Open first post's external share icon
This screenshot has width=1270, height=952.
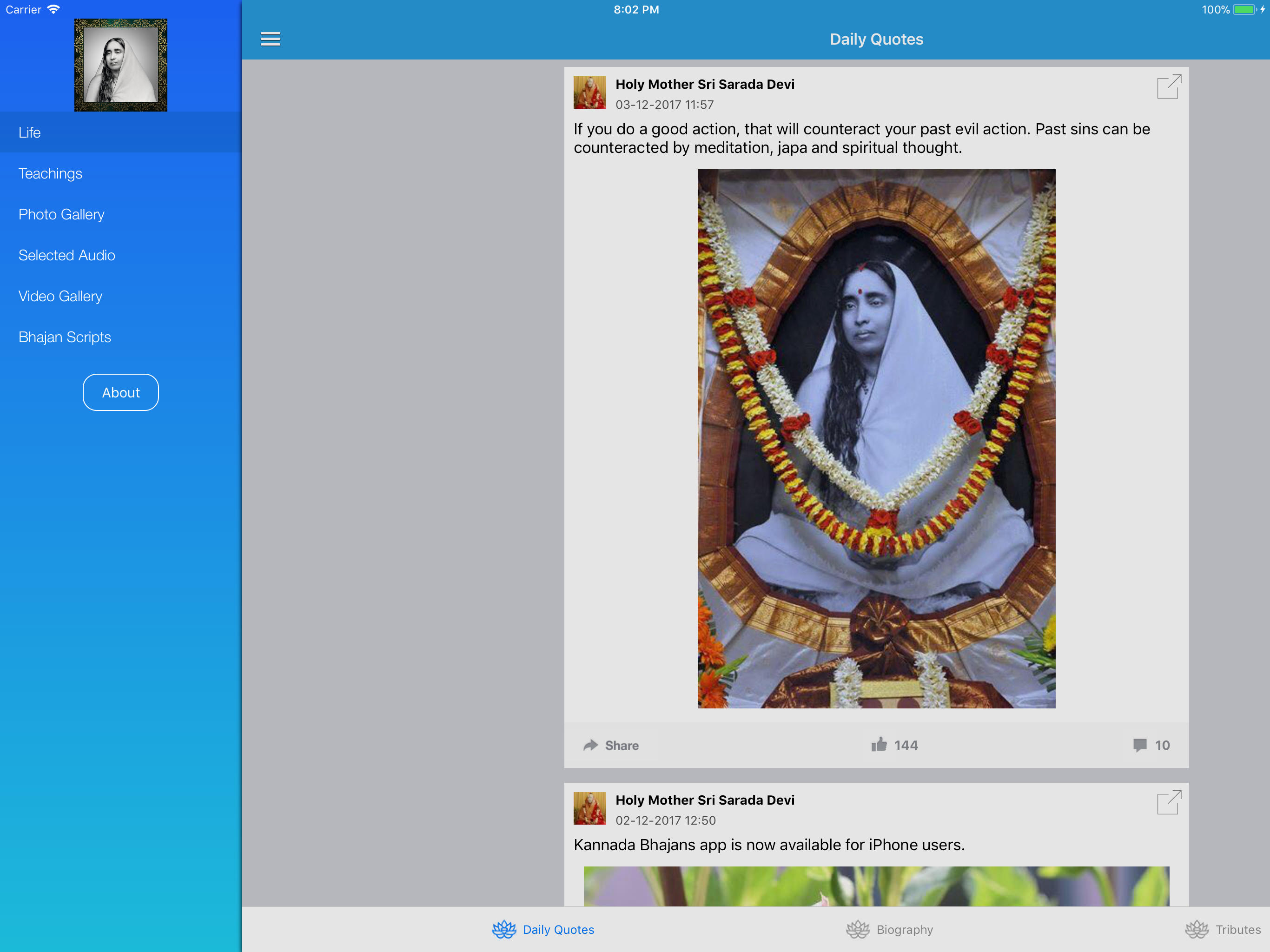[1168, 87]
